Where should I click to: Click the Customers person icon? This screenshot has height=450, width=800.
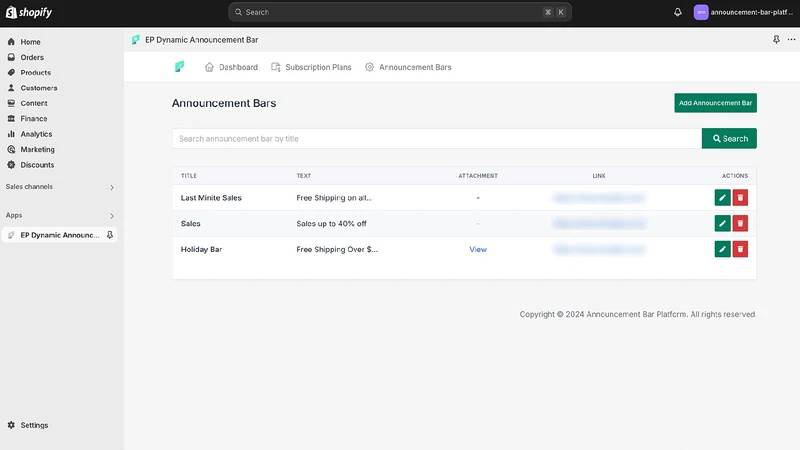[11, 88]
